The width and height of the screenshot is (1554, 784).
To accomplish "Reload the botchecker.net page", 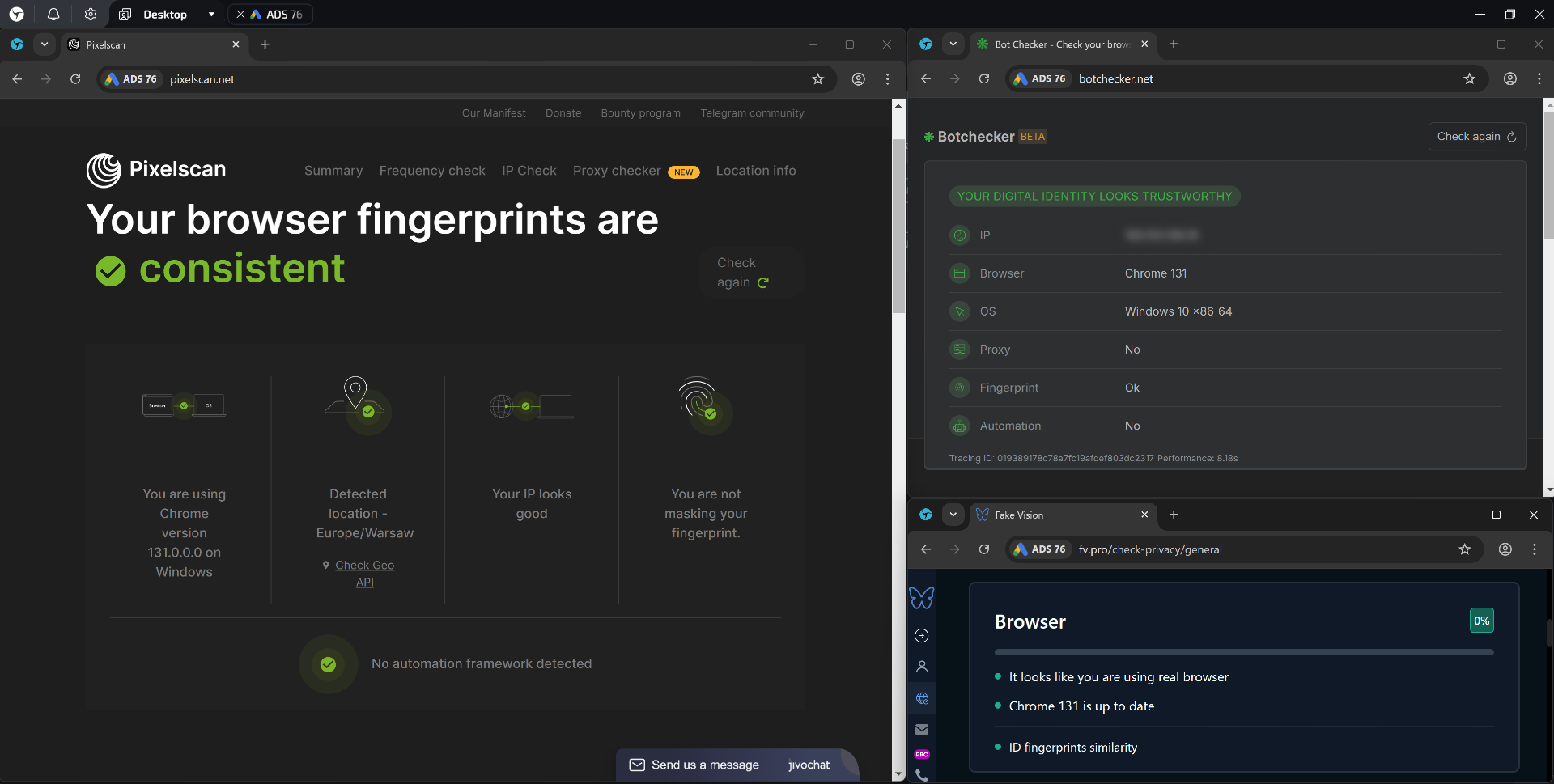I will click(984, 78).
